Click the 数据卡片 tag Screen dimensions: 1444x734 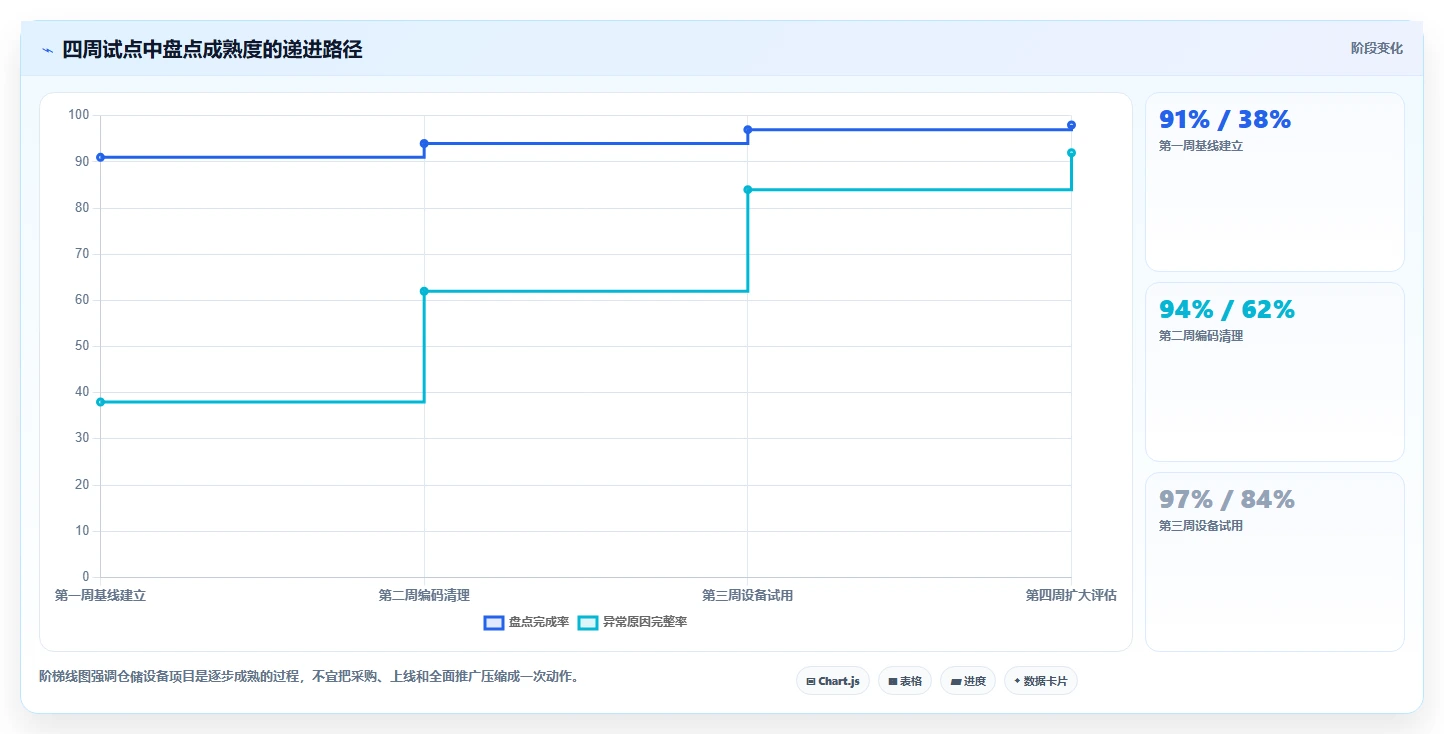pyautogui.click(x=1041, y=681)
